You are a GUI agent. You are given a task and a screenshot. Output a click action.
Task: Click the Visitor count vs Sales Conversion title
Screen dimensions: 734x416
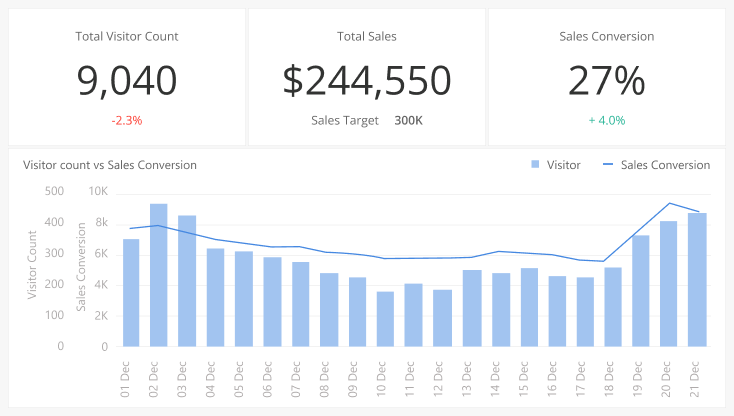pos(110,165)
